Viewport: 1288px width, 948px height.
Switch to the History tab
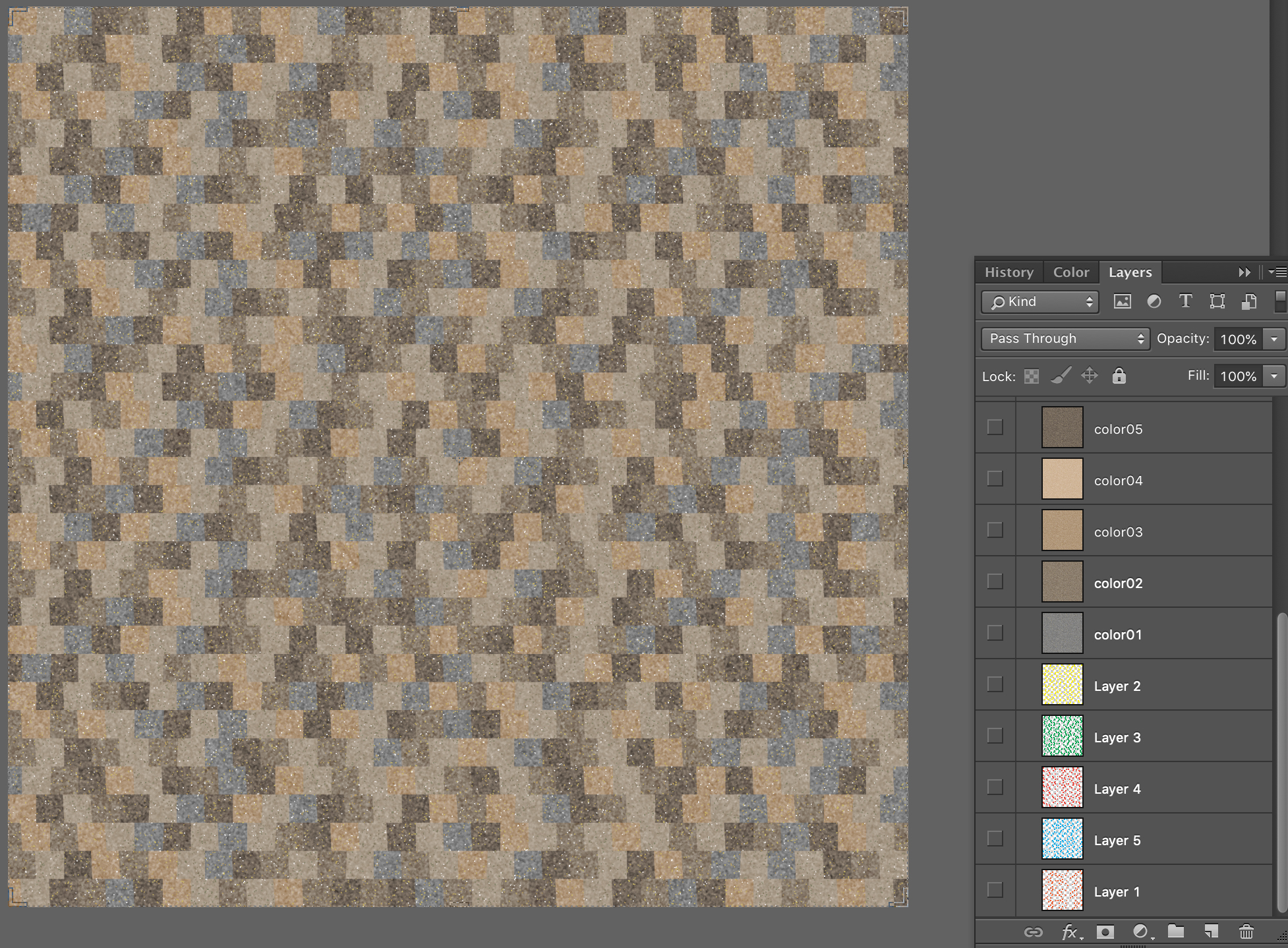pyautogui.click(x=1009, y=272)
